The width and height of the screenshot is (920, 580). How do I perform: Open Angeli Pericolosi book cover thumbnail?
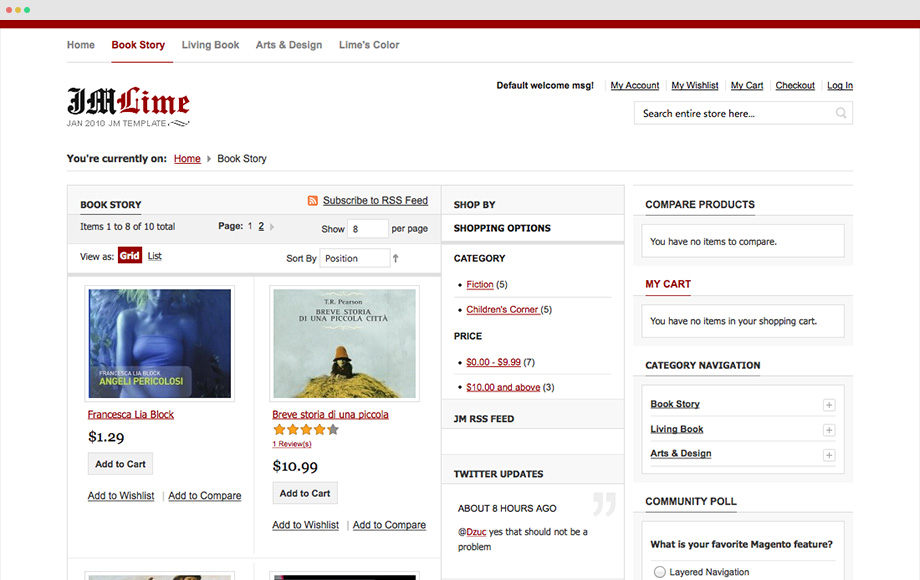coord(160,343)
